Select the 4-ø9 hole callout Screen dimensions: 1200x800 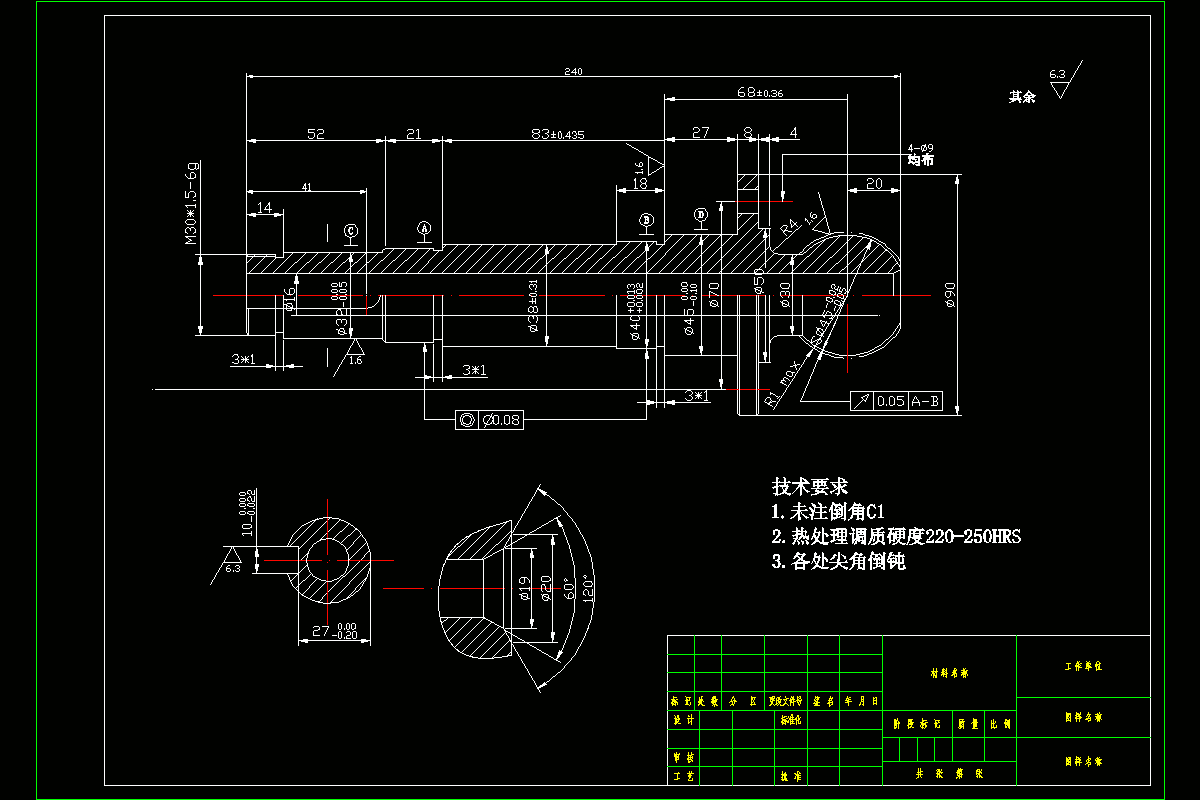point(919,147)
